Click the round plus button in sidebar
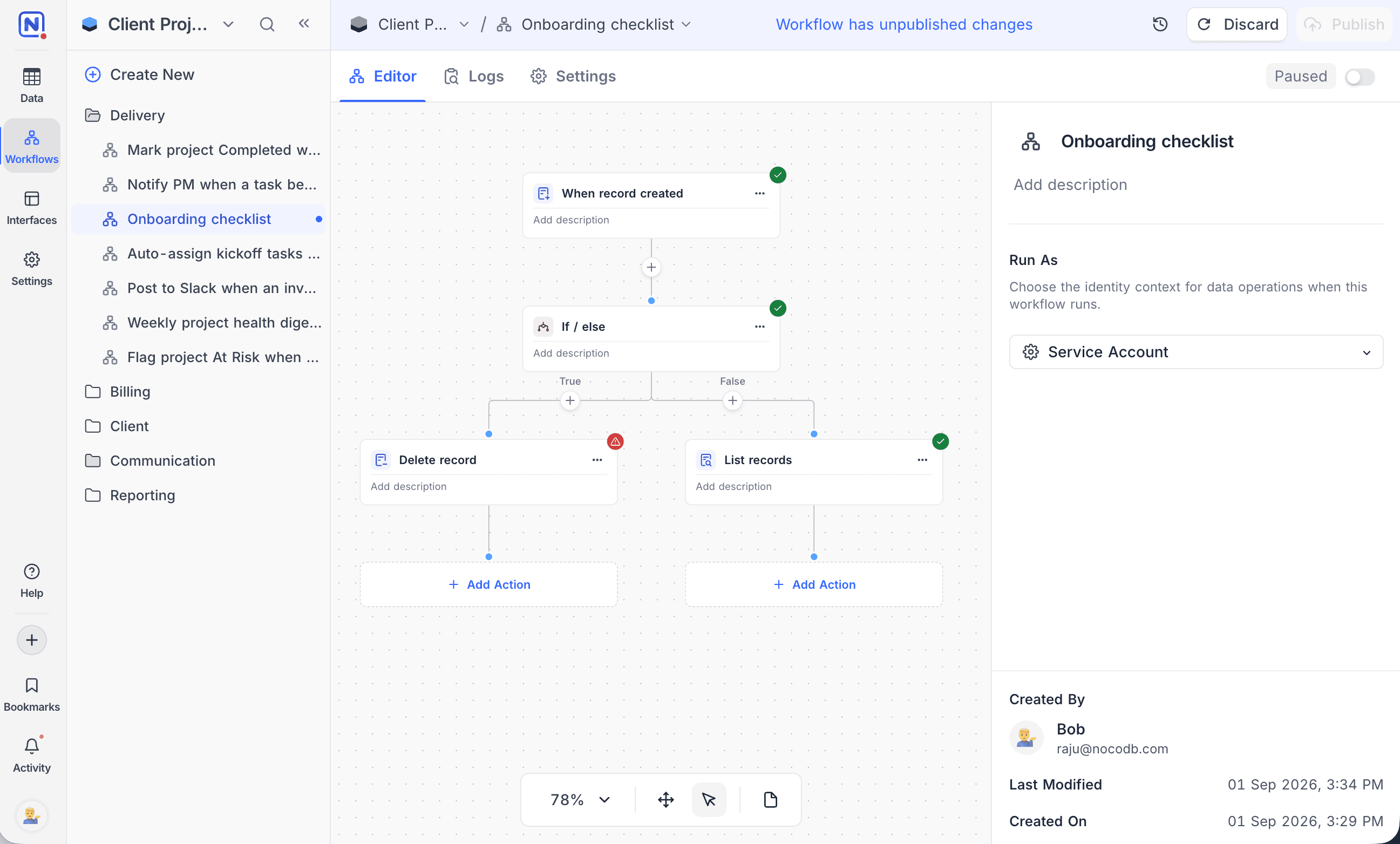The width and height of the screenshot is (1400, 844). coord(32,640)
